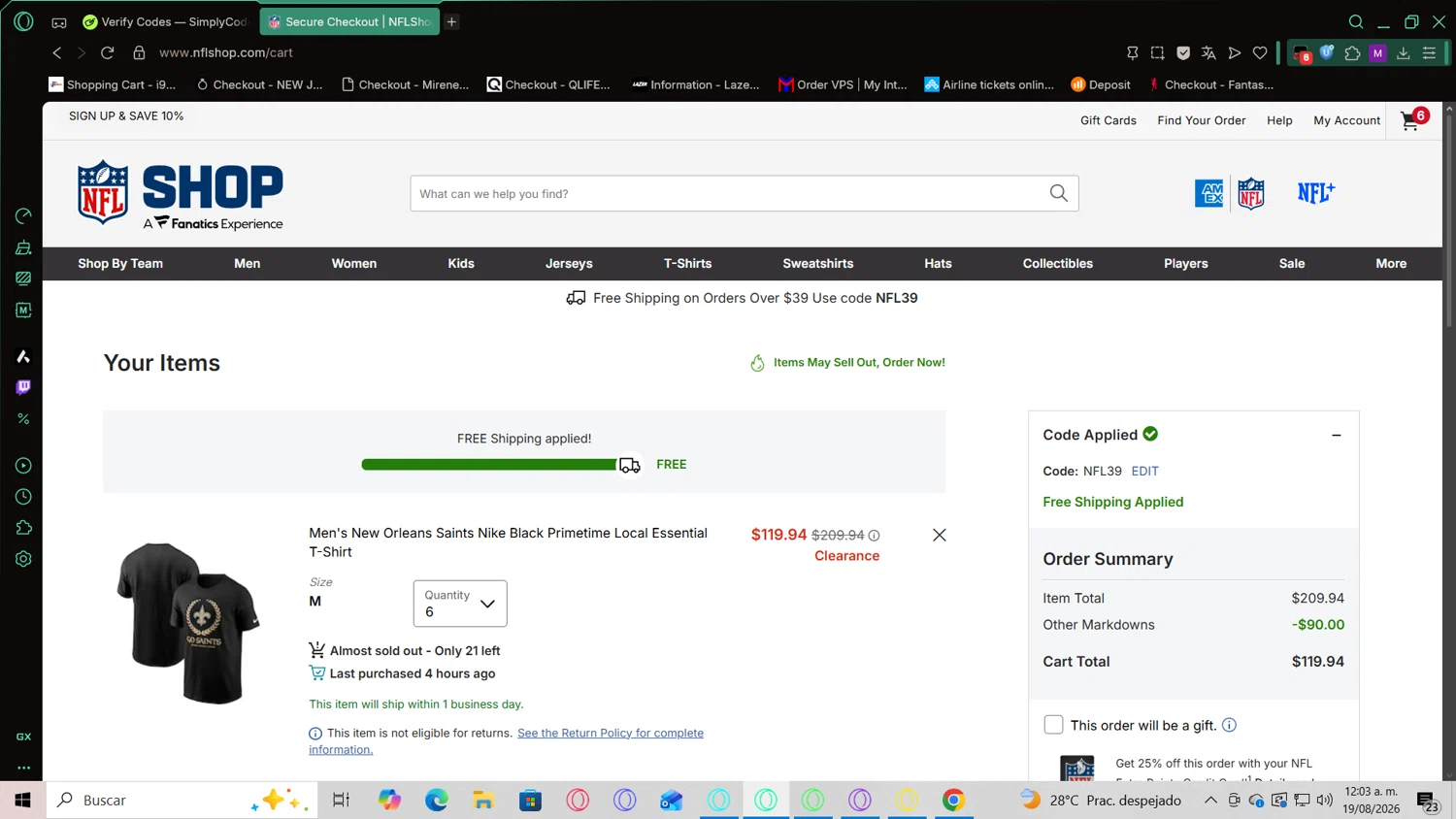Click the magnifier icon in NFL Shop search

tap(1059, 193)
